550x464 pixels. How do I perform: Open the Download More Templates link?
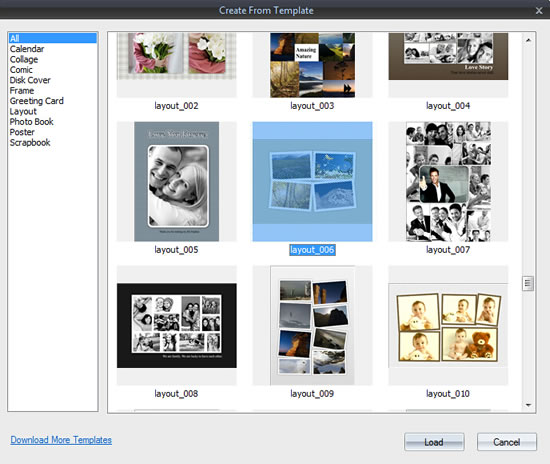[61, 440]
